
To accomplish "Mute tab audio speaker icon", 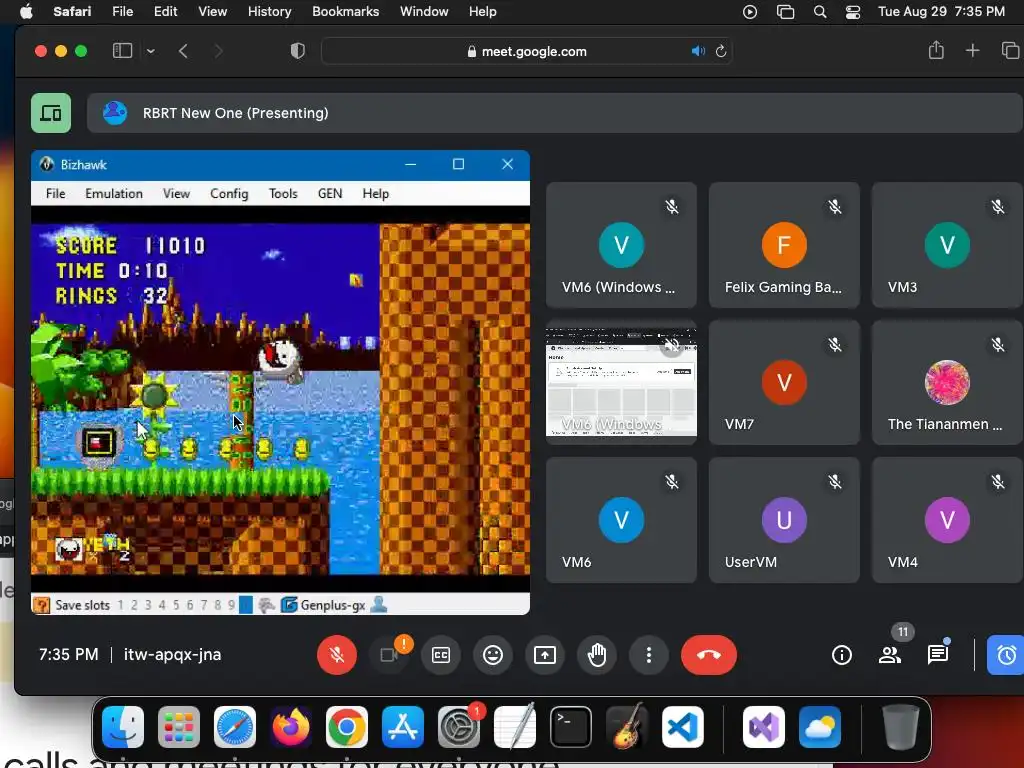I will [x=698, y=51].
